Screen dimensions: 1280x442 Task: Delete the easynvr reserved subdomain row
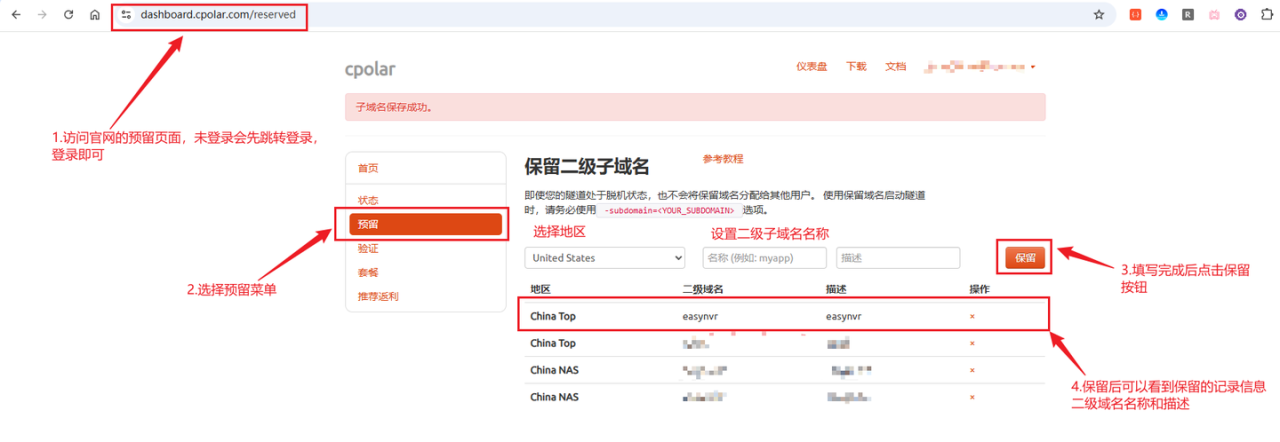coord(972,316)
